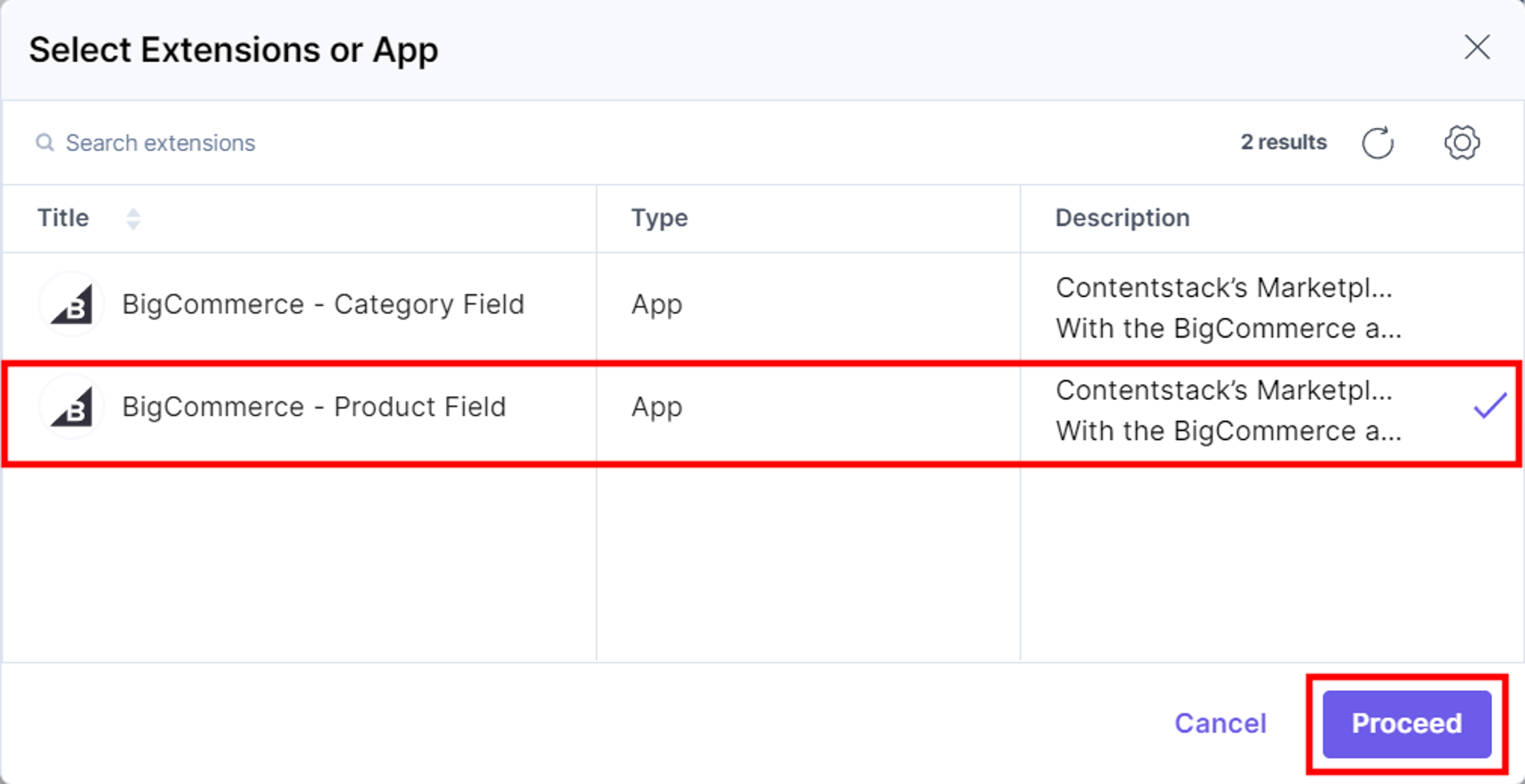Click the Proceed button

tap(1407, 724)
